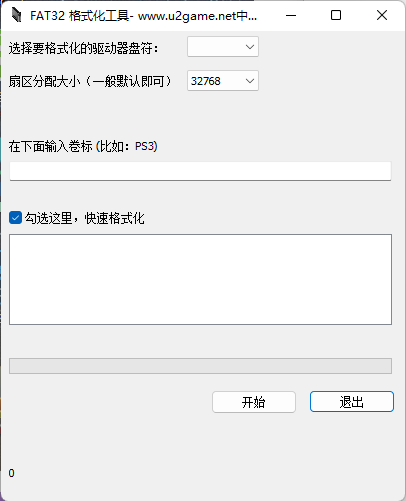The width and height of the screenshot is (406, 501).
Task: Click the 选择要格式化的驱动器盘符 label
Action: (x=83, y=48)
